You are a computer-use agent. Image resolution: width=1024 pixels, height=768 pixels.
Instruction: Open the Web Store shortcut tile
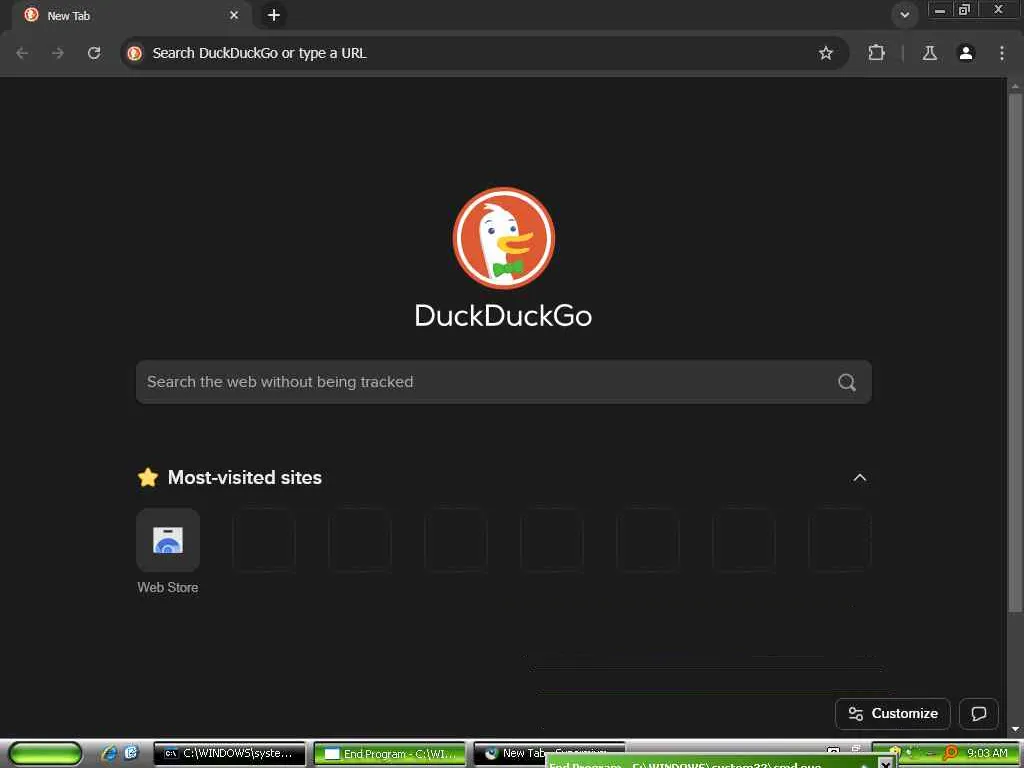(x=168, y=540)
